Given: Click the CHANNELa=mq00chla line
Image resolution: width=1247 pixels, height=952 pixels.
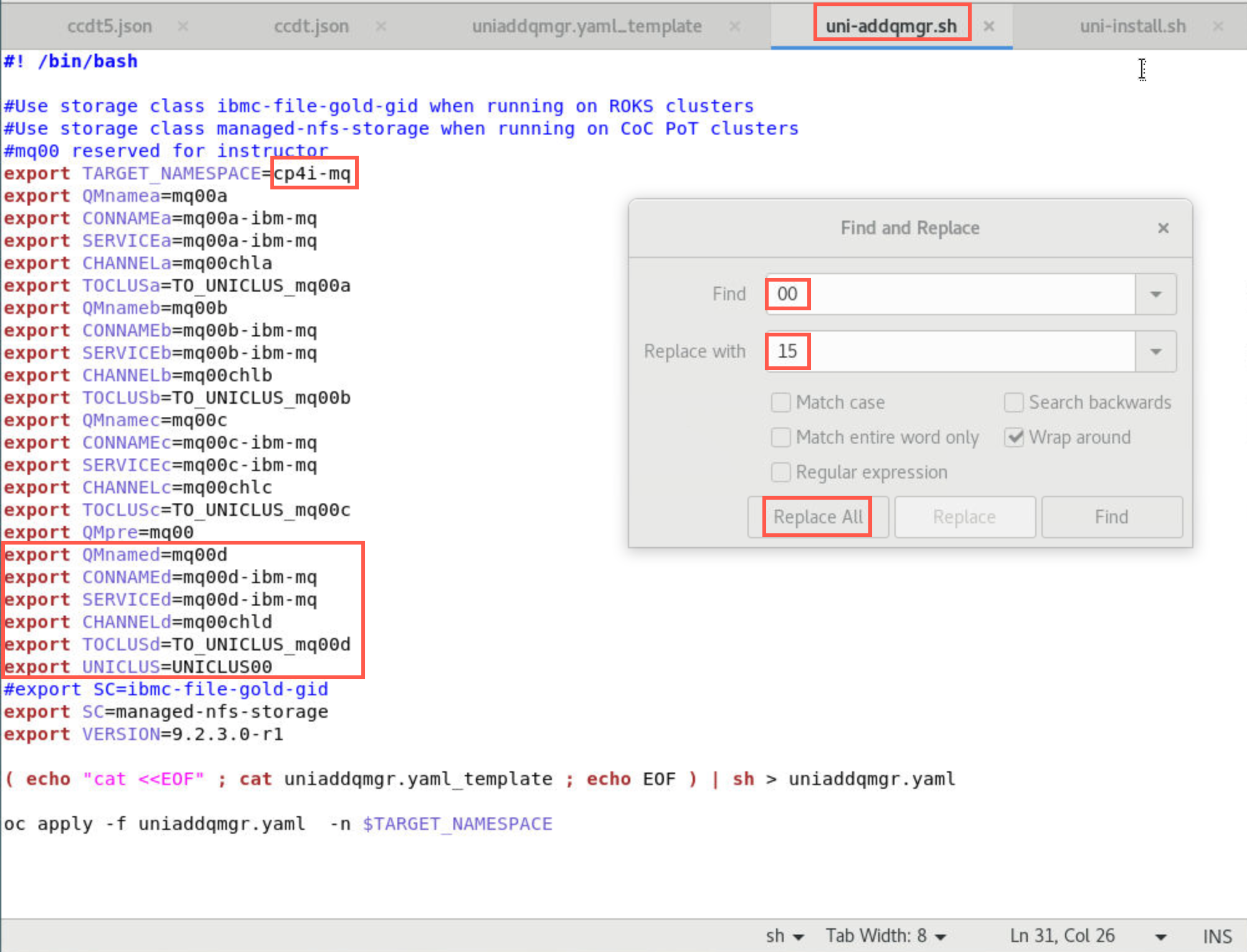Looking at the screenshot, I should 138,263.
